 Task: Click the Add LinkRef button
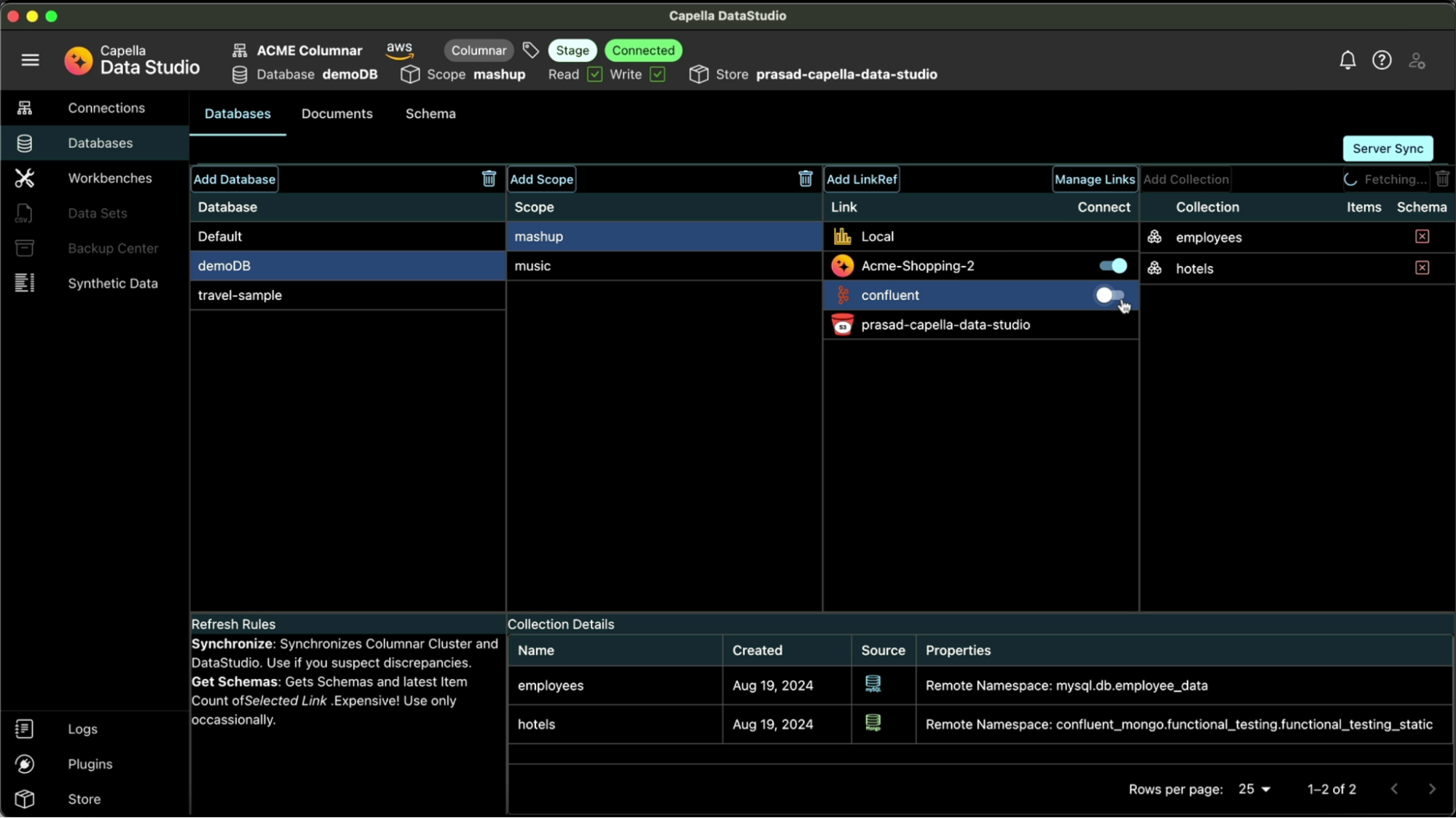click(x=862, y=179)
